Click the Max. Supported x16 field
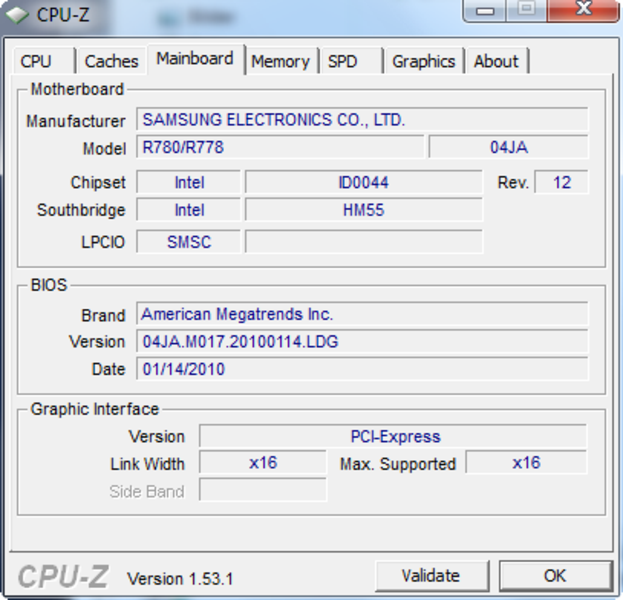The image size is (623, 600). [x=526, y=462]
